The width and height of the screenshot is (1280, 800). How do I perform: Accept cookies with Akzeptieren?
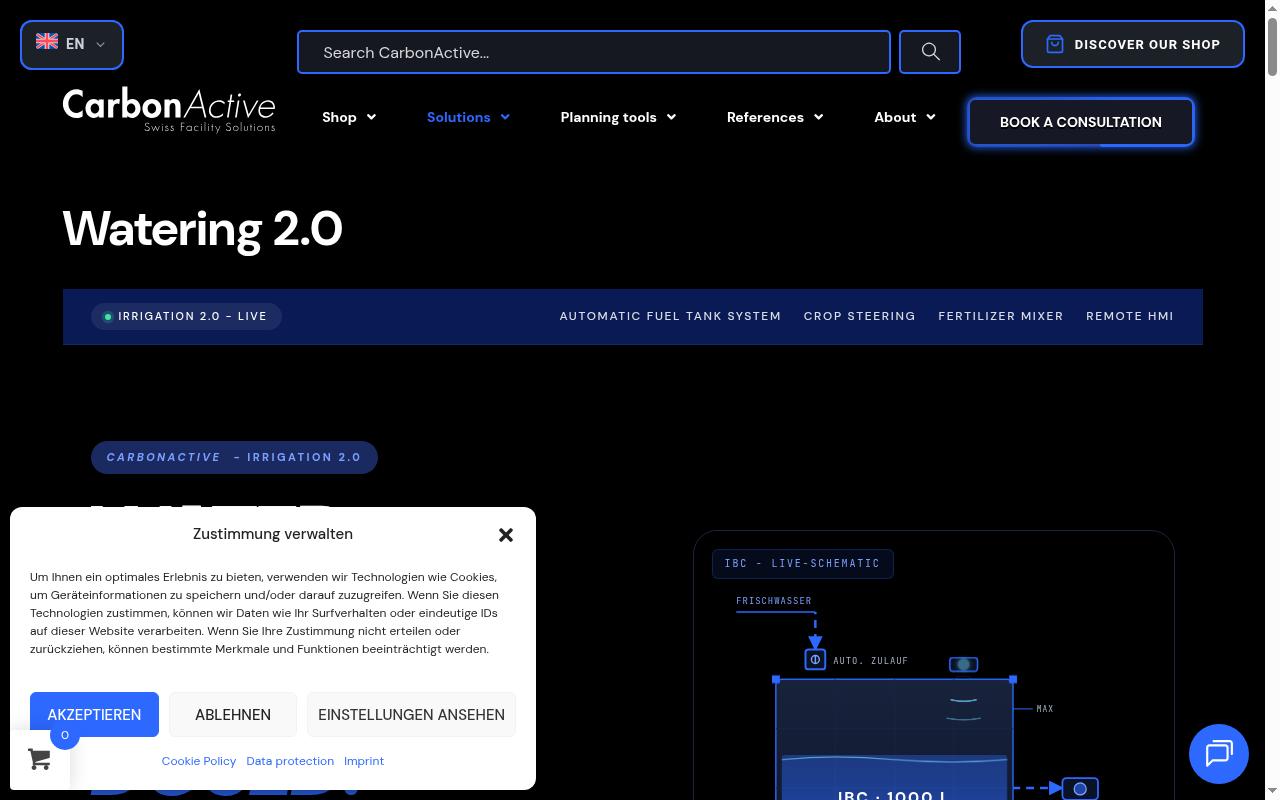click(x=94, y=715)
